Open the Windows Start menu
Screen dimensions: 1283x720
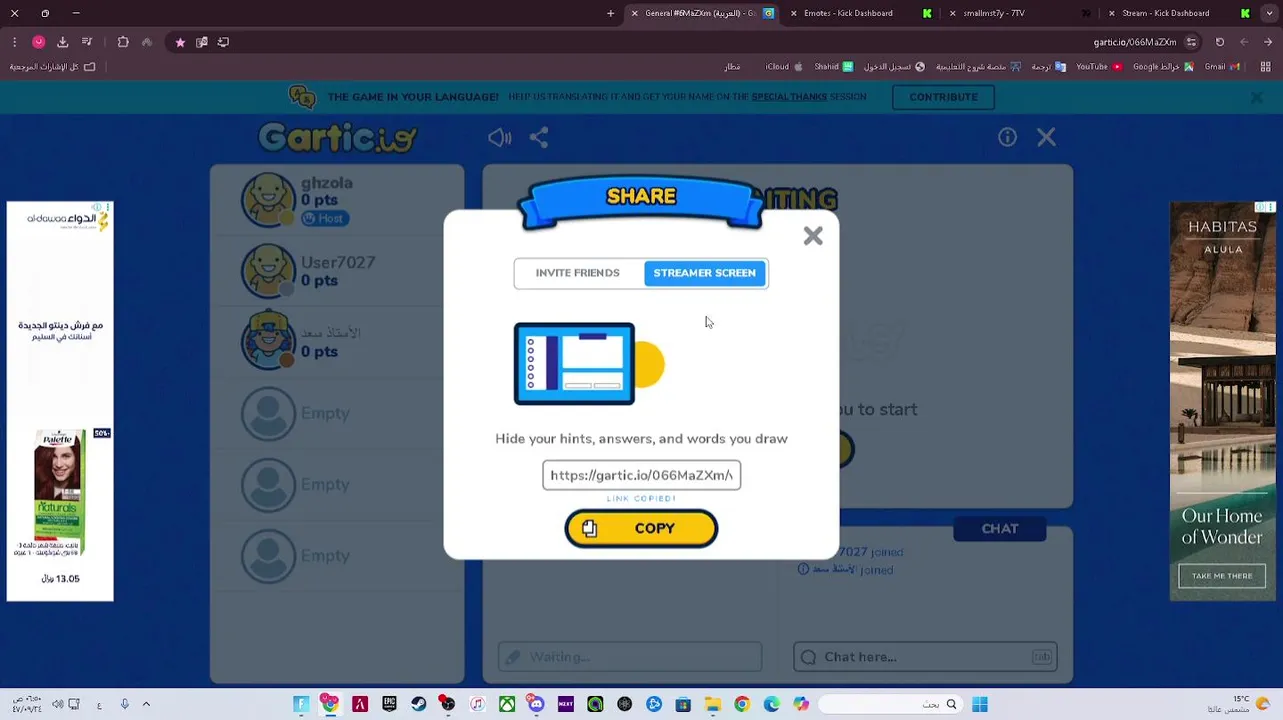click(x=980, y=704)
